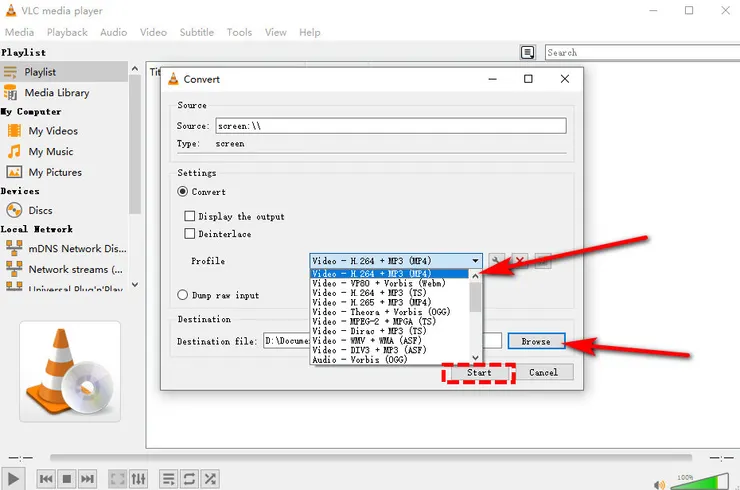Choose Video - DIV3 + MP3 (ASF)

[390, 350]
